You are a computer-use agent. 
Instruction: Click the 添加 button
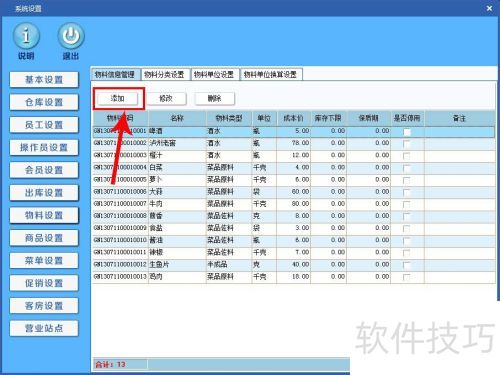117,98
